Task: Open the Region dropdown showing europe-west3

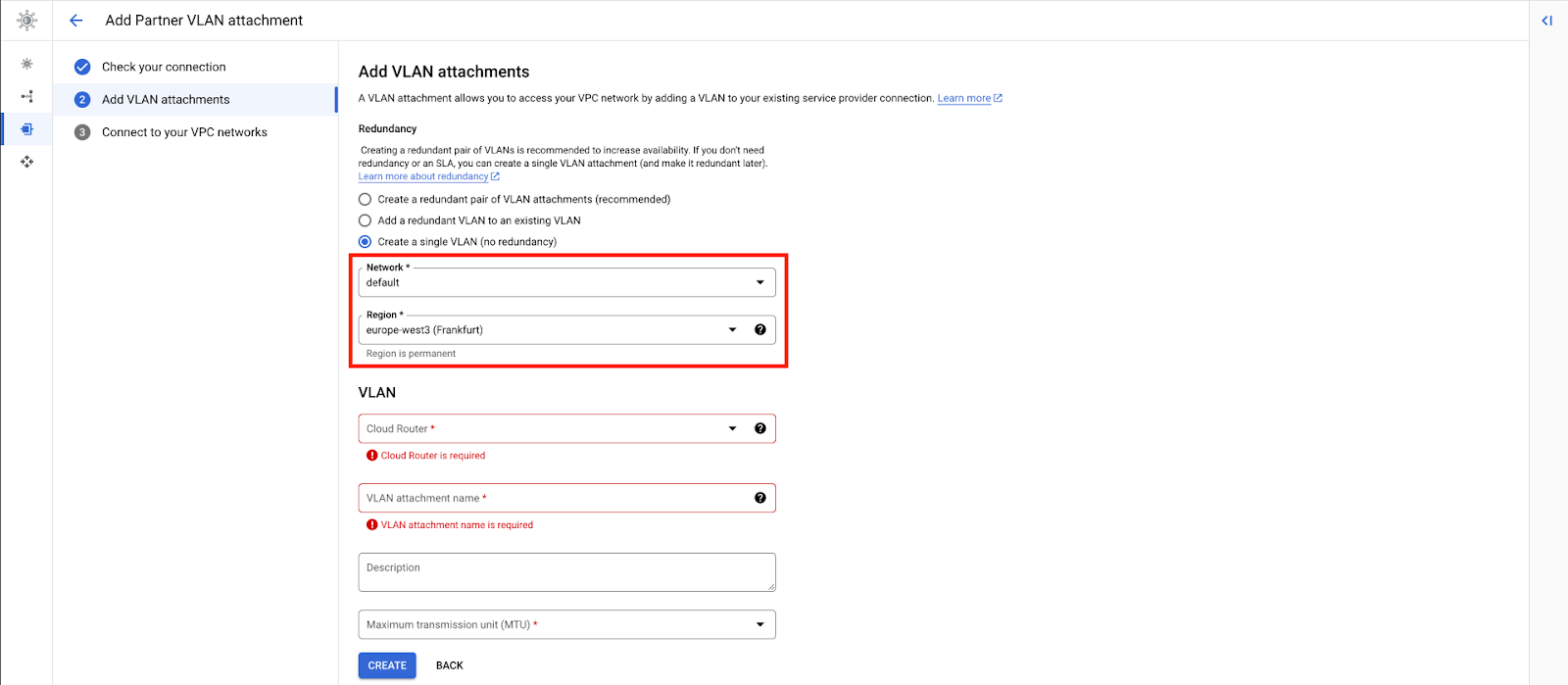Action: pyautogui.click(x=566, y=329)
